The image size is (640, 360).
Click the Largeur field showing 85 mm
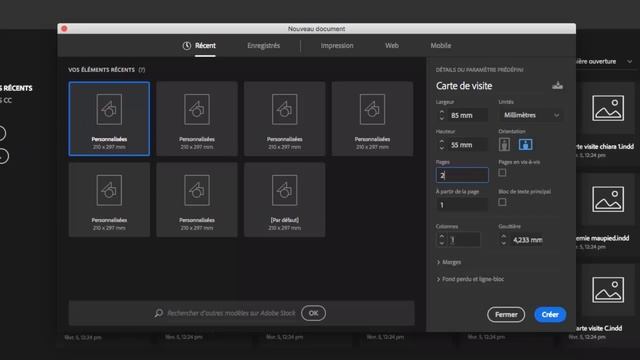pos(468,116)
